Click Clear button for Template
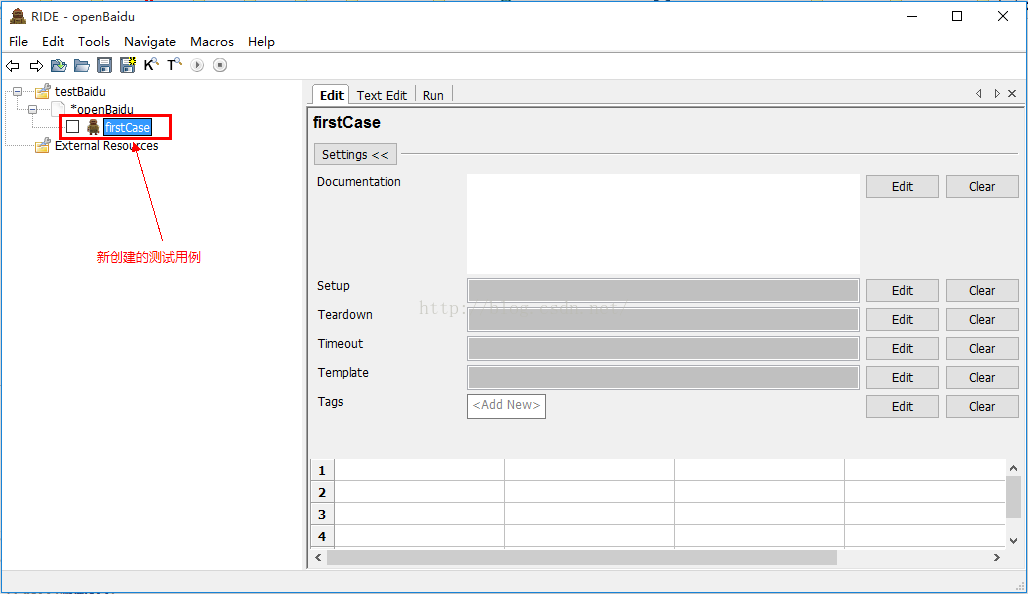Screen dimensions: 1028x594 (982, 377)
